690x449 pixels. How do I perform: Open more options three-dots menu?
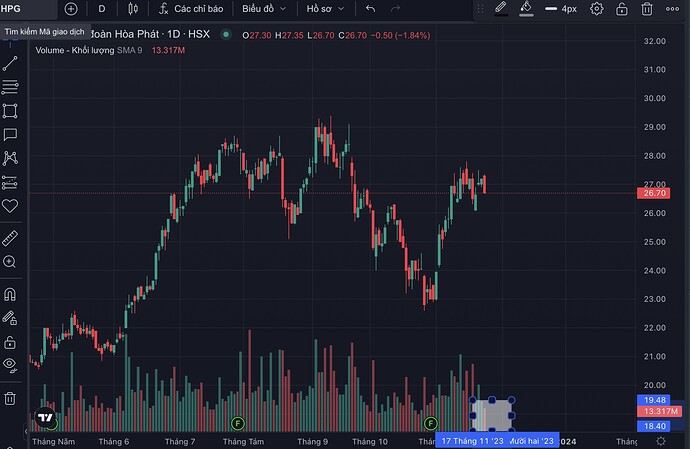tap(672, 9)
